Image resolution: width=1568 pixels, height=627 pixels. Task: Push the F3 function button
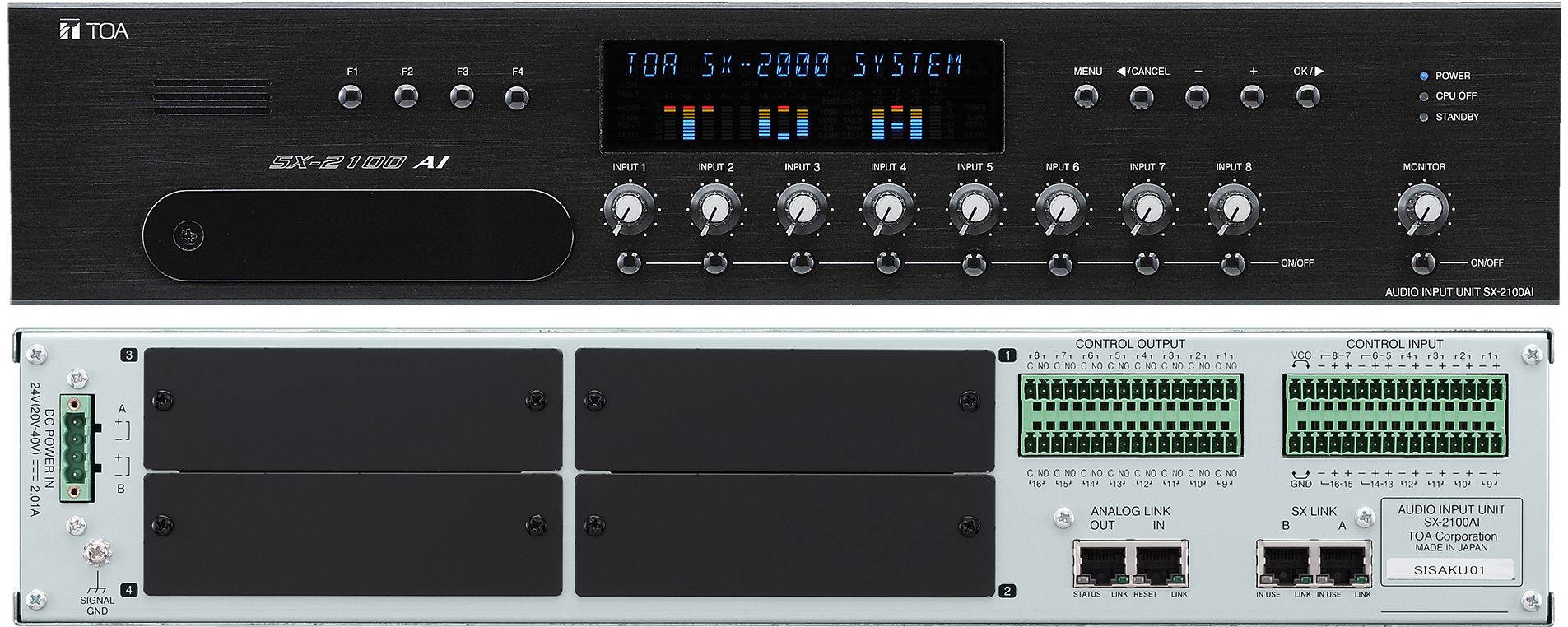point(462,97)
